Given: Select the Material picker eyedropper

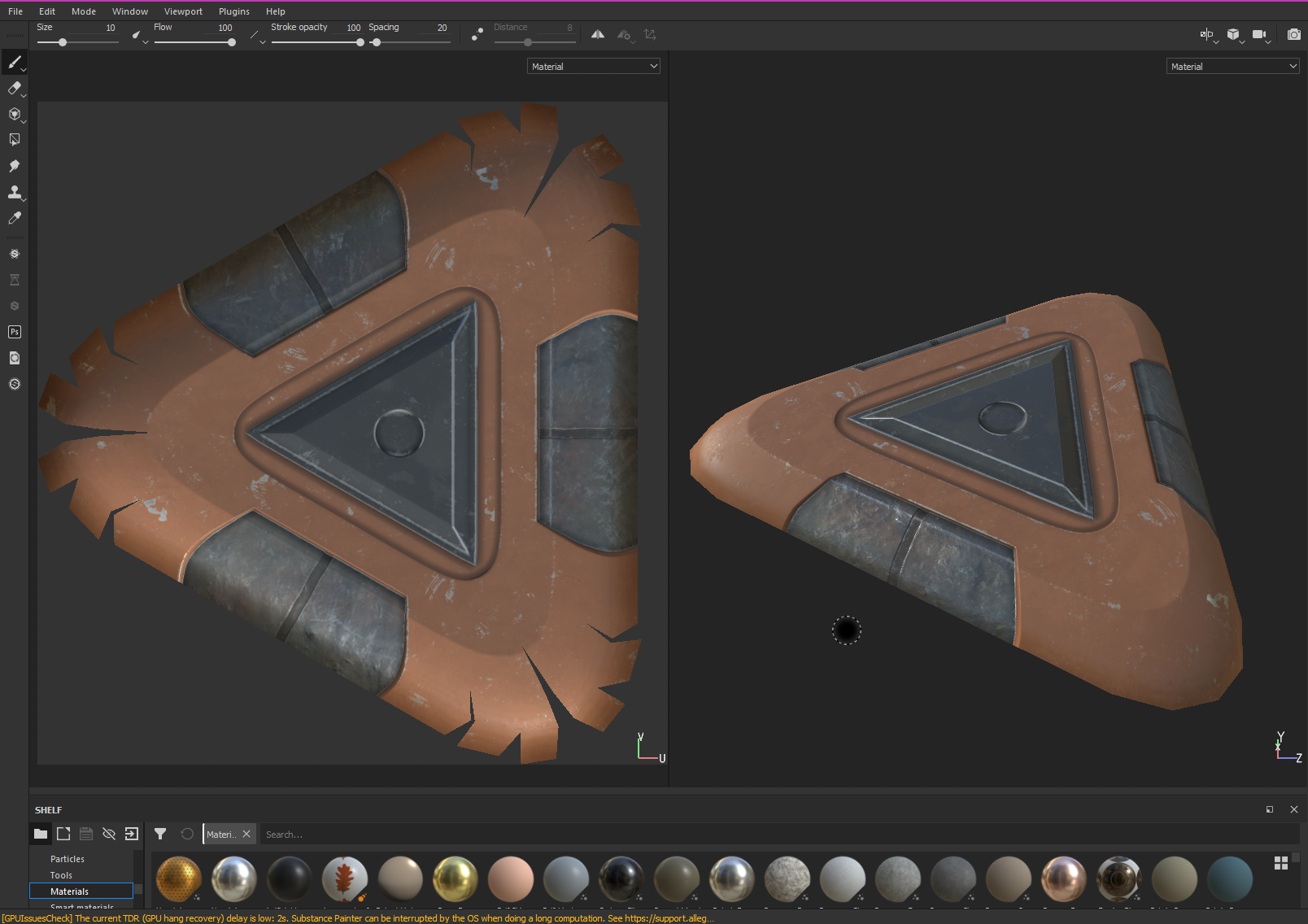Looking at the screenshot, I should click(x=14, y=218).
